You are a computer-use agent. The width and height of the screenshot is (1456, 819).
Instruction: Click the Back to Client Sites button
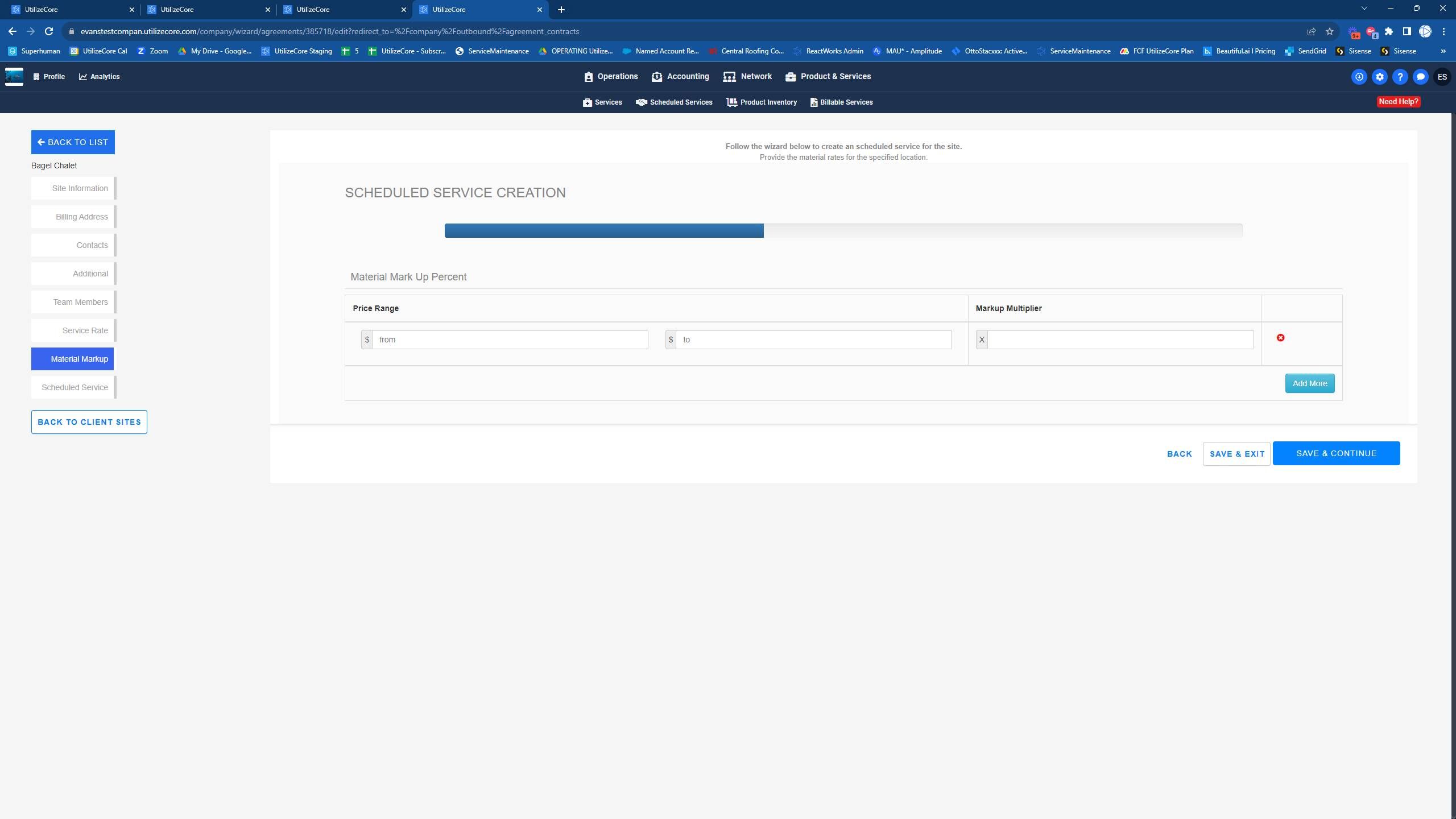[89, 422]
